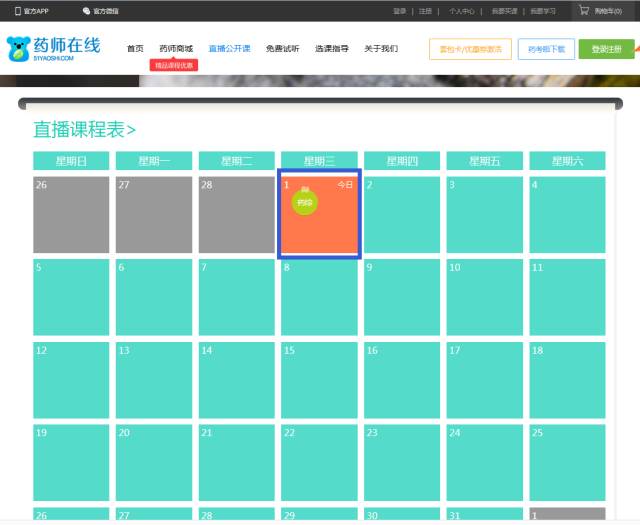Select calendar day 15

coord(319,380)
